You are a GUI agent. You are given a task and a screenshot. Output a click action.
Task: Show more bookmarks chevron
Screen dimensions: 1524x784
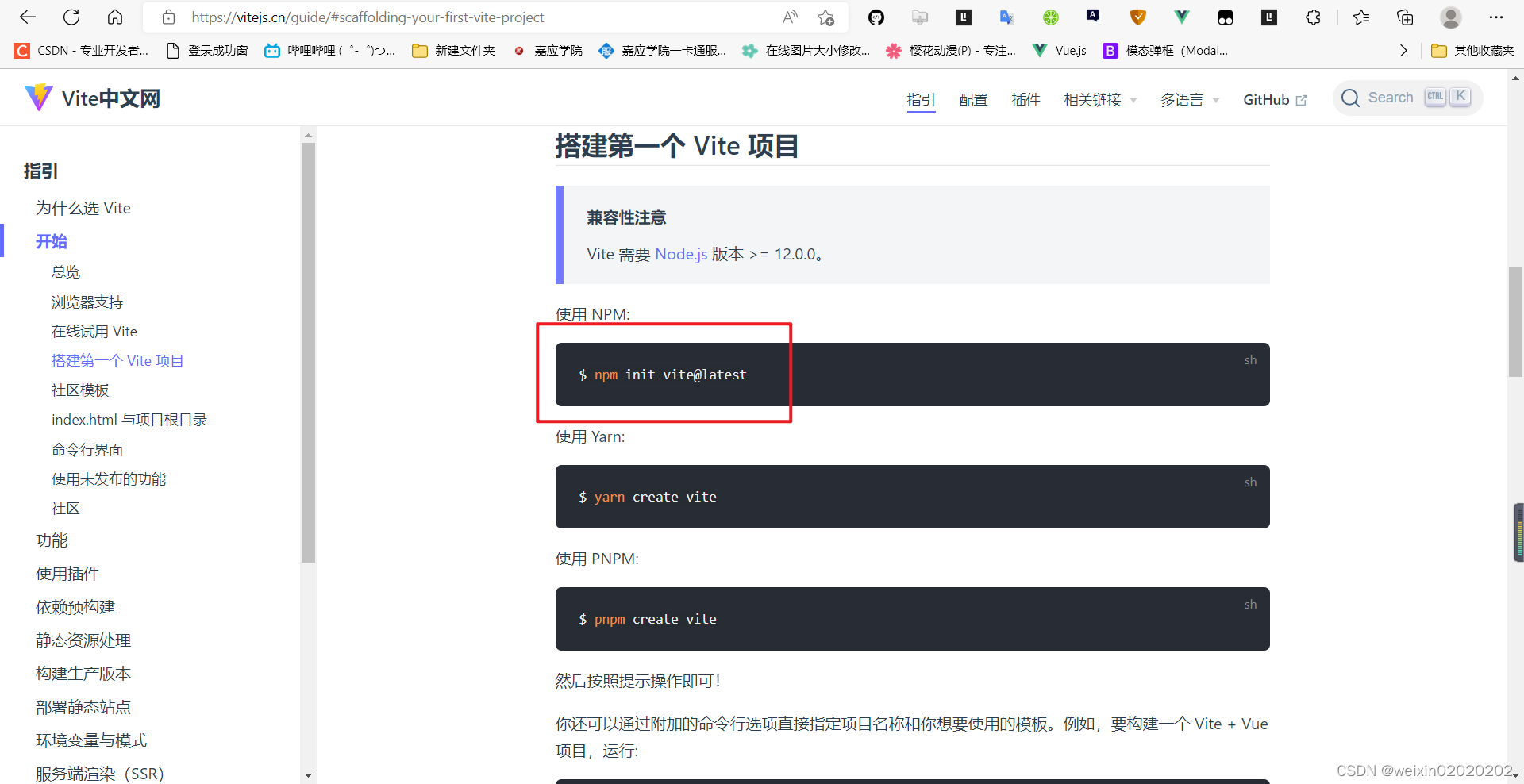pos(1403,51)
